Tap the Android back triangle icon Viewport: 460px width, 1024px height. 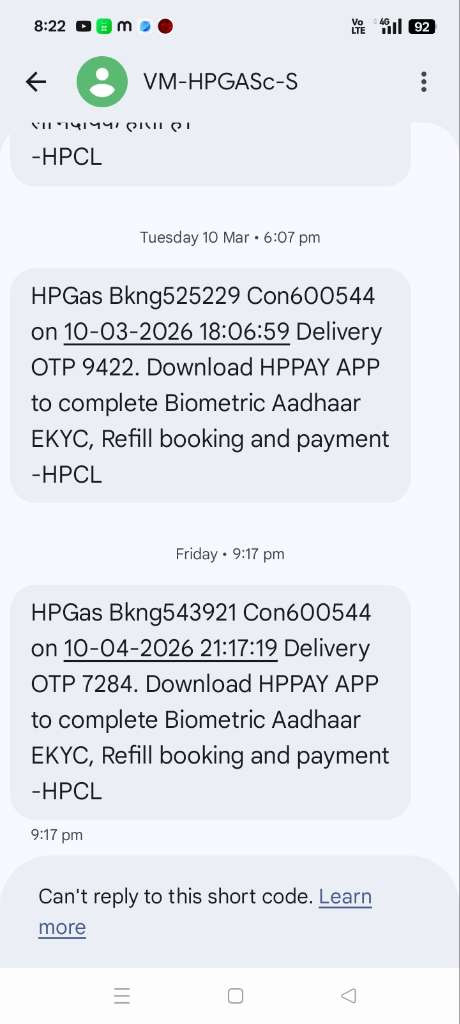(x=348, y=995)
